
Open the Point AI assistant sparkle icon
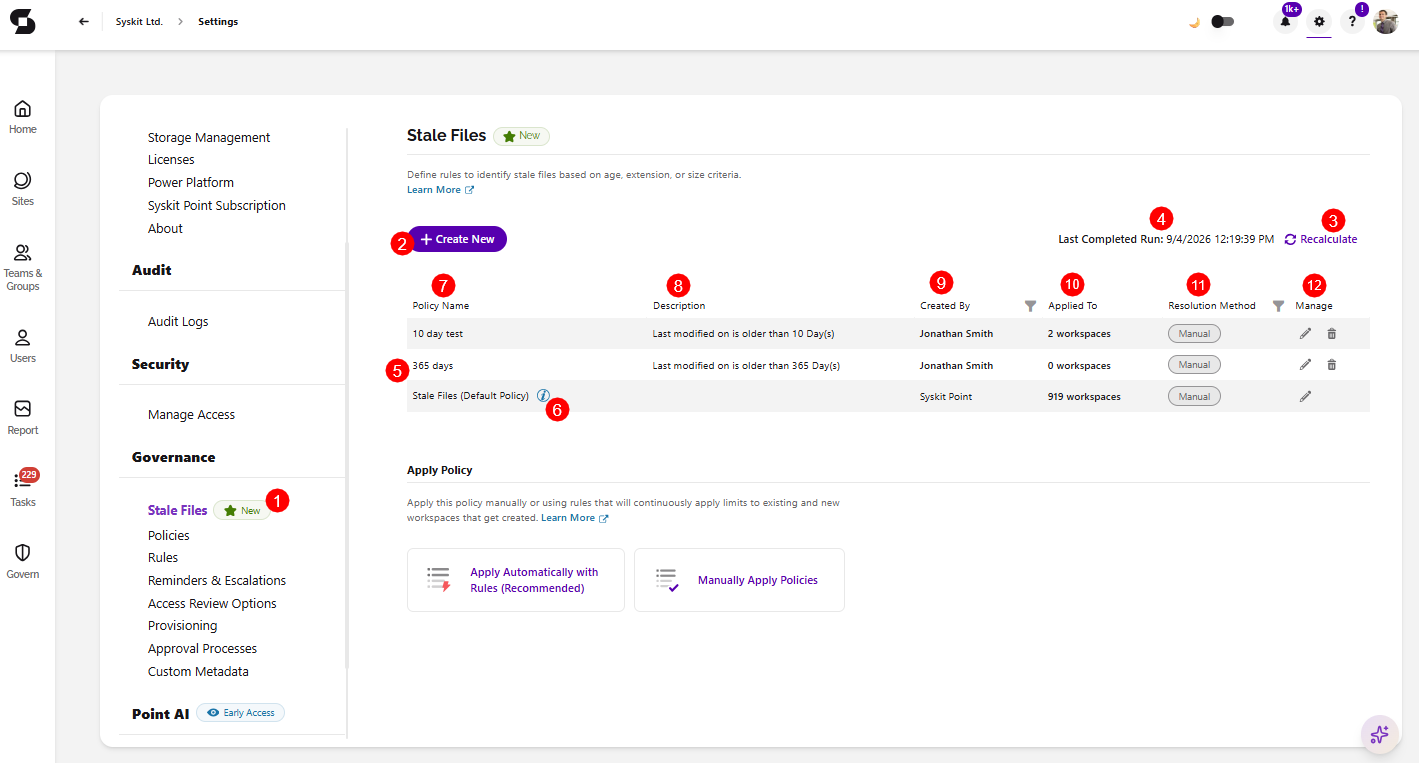tap(1379, 735)
